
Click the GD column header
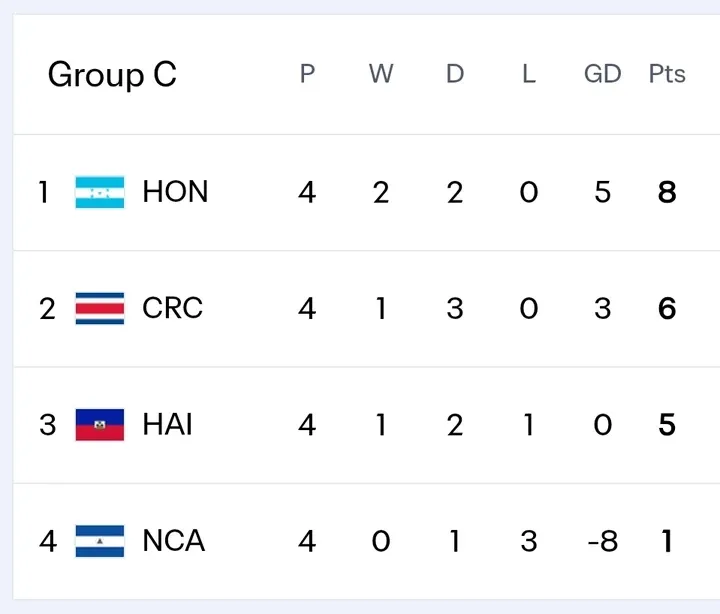(x=602, y=74)
